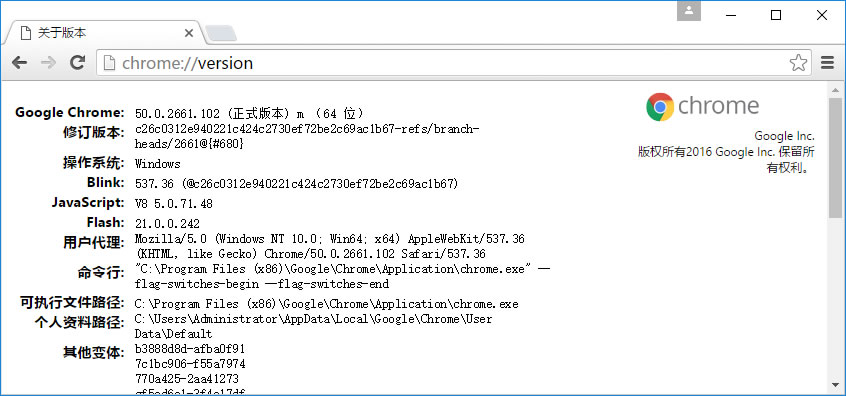The width and height of the screenshot is (846, 396).
Task: Click the Chrome version number 50.0.2661.102
Action: [178, 114]
